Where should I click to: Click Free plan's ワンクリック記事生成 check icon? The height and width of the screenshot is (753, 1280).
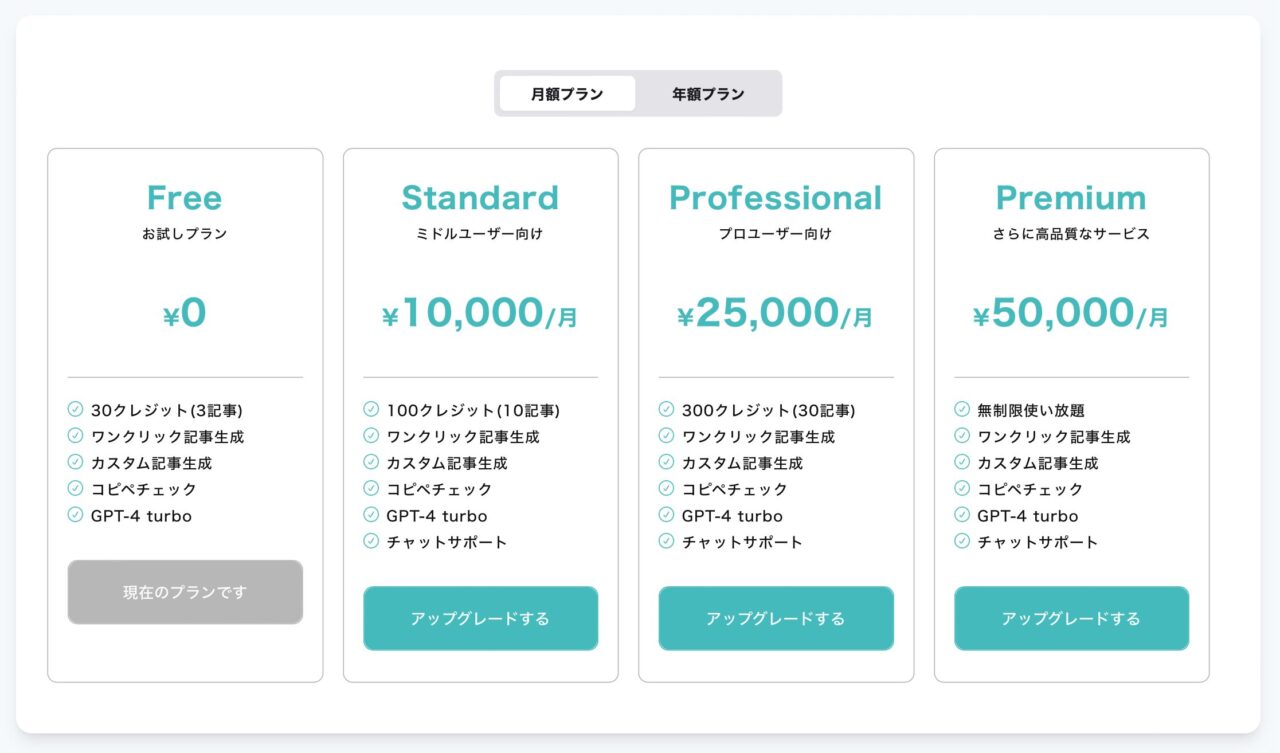click(x=75, y=436)
